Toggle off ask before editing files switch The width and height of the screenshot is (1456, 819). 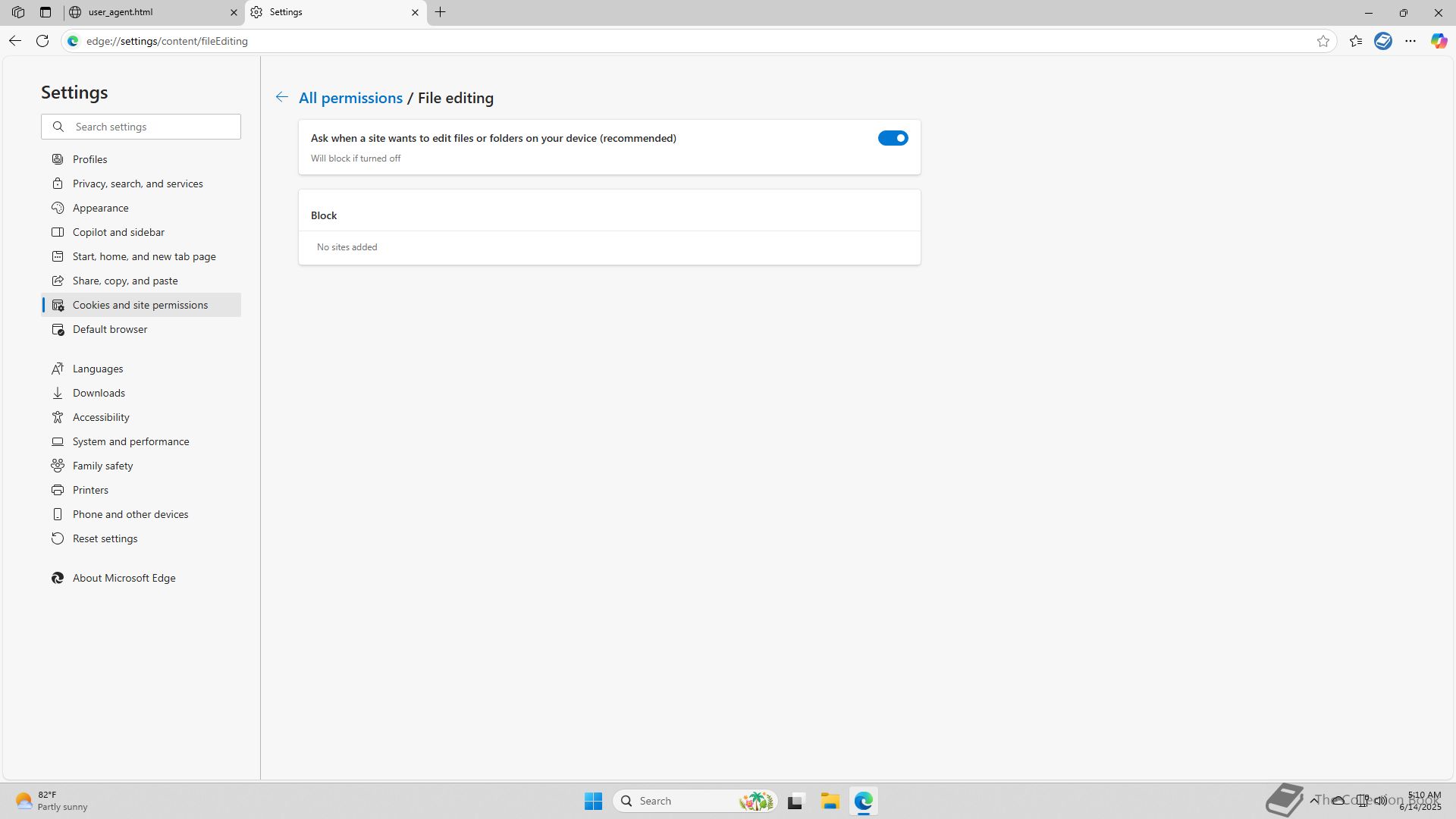pos(893,138)
